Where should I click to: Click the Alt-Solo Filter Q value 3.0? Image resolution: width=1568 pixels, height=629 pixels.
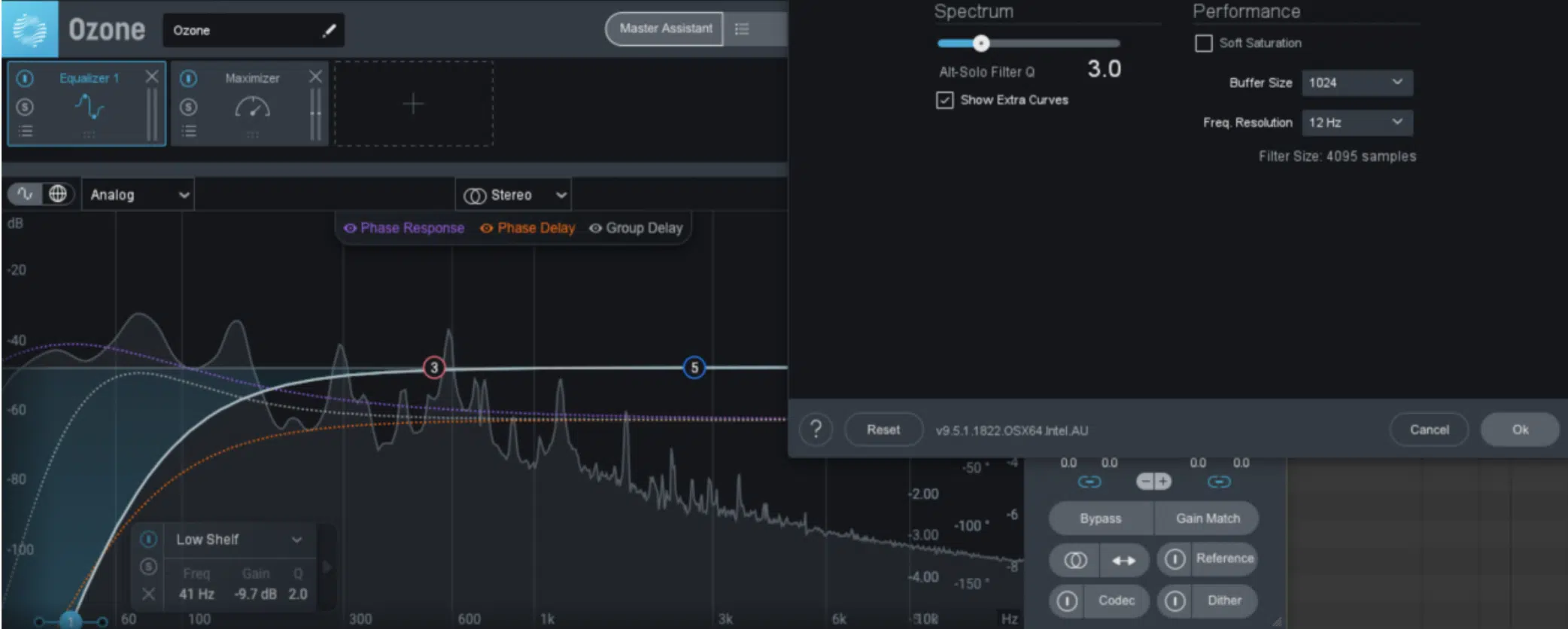coord(1104,69)
